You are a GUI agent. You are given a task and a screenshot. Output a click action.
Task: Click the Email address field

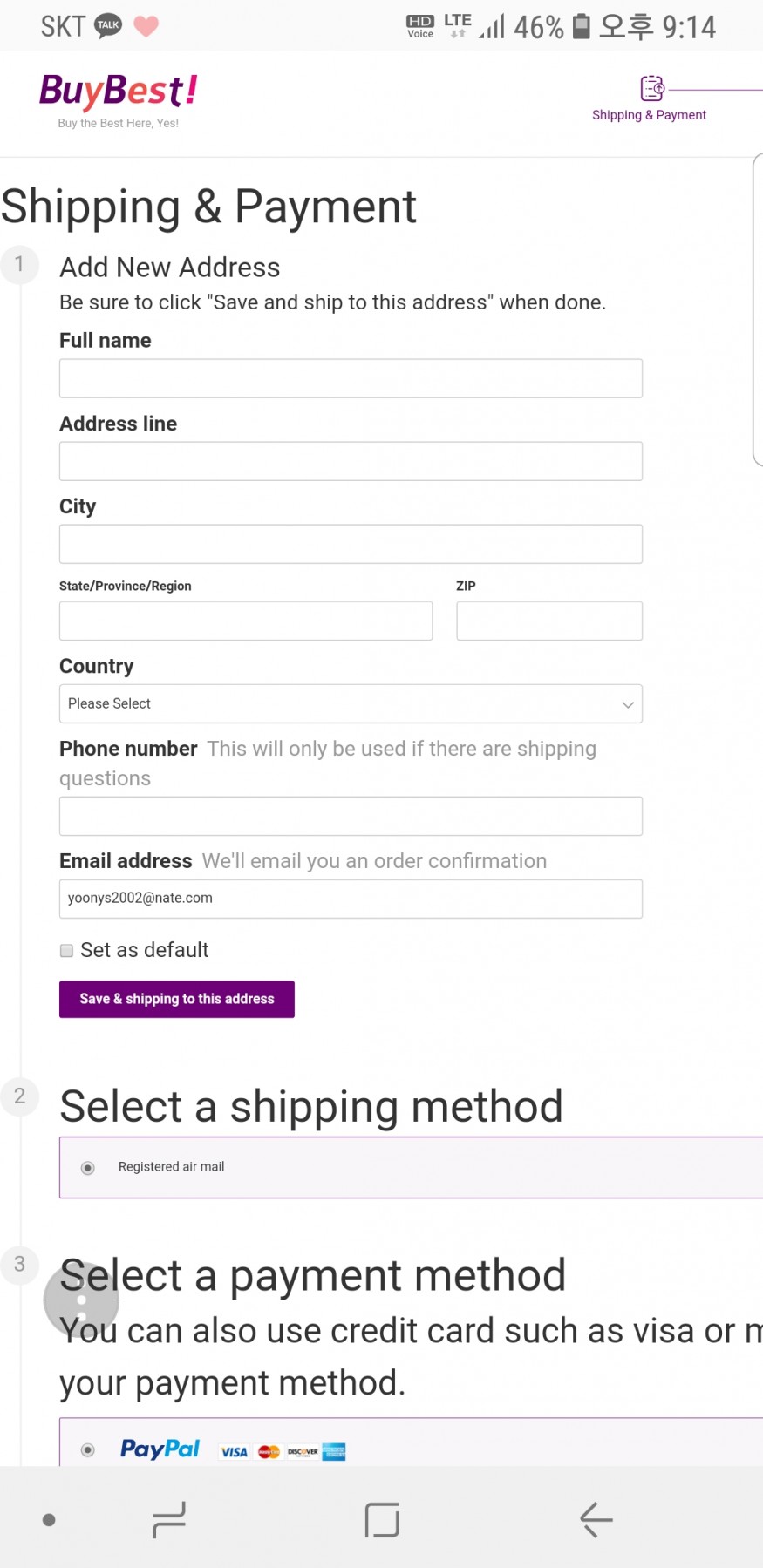coord(351,899)
